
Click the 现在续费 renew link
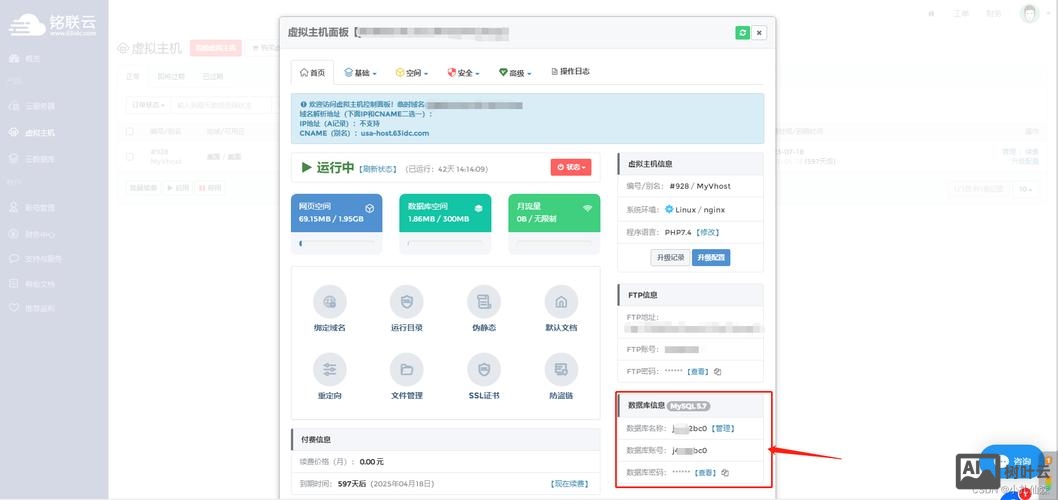point(569,484)
